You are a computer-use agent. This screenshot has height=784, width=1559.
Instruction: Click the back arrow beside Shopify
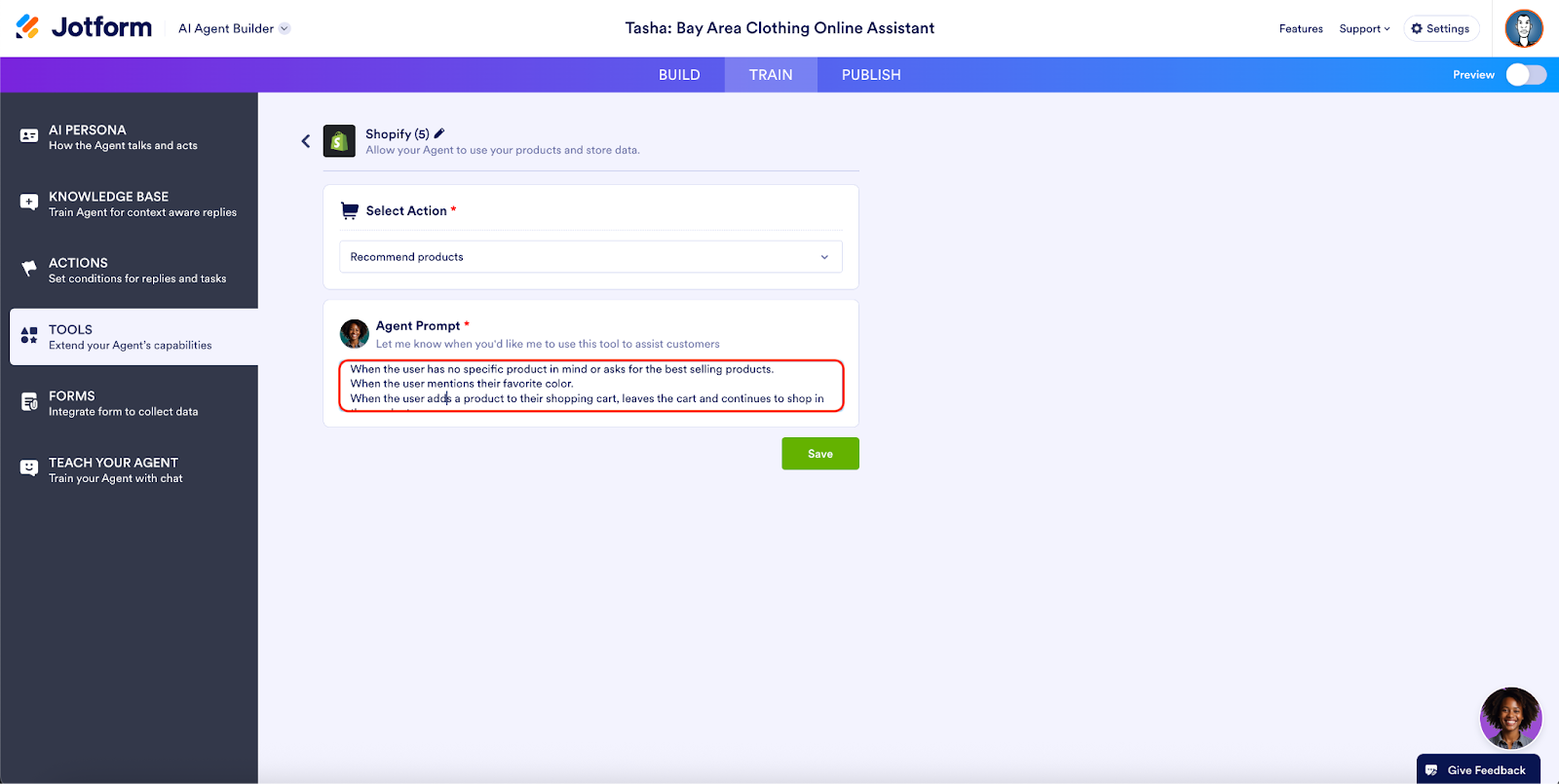coord(306,141)
